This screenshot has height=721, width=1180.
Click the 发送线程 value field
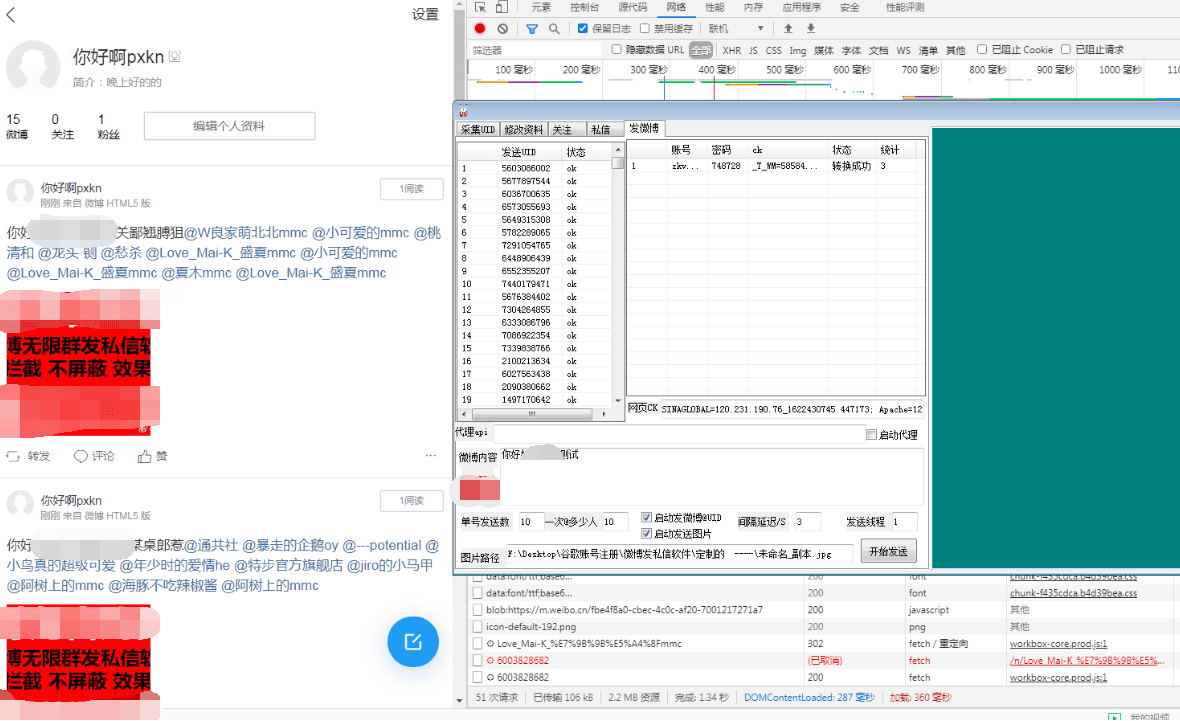904,522
